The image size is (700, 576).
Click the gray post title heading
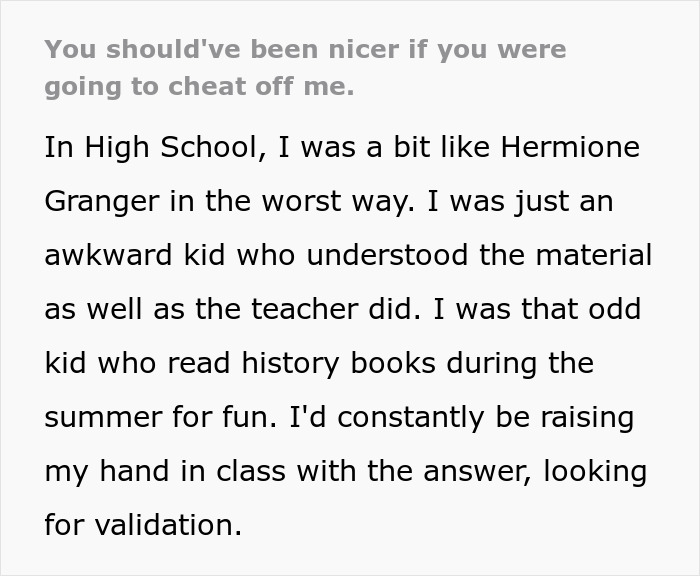click(305, 67)
